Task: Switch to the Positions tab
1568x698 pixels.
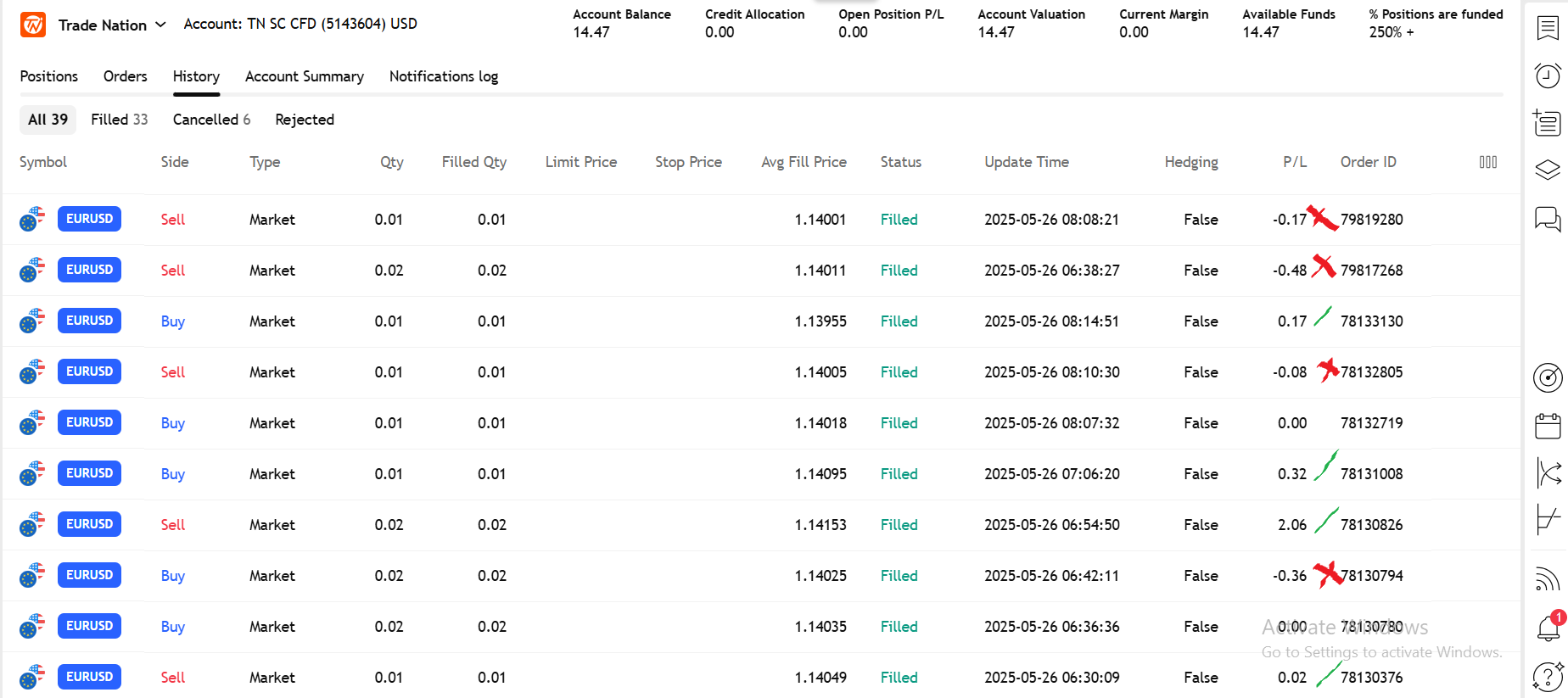Action: [x=48, y=76]
